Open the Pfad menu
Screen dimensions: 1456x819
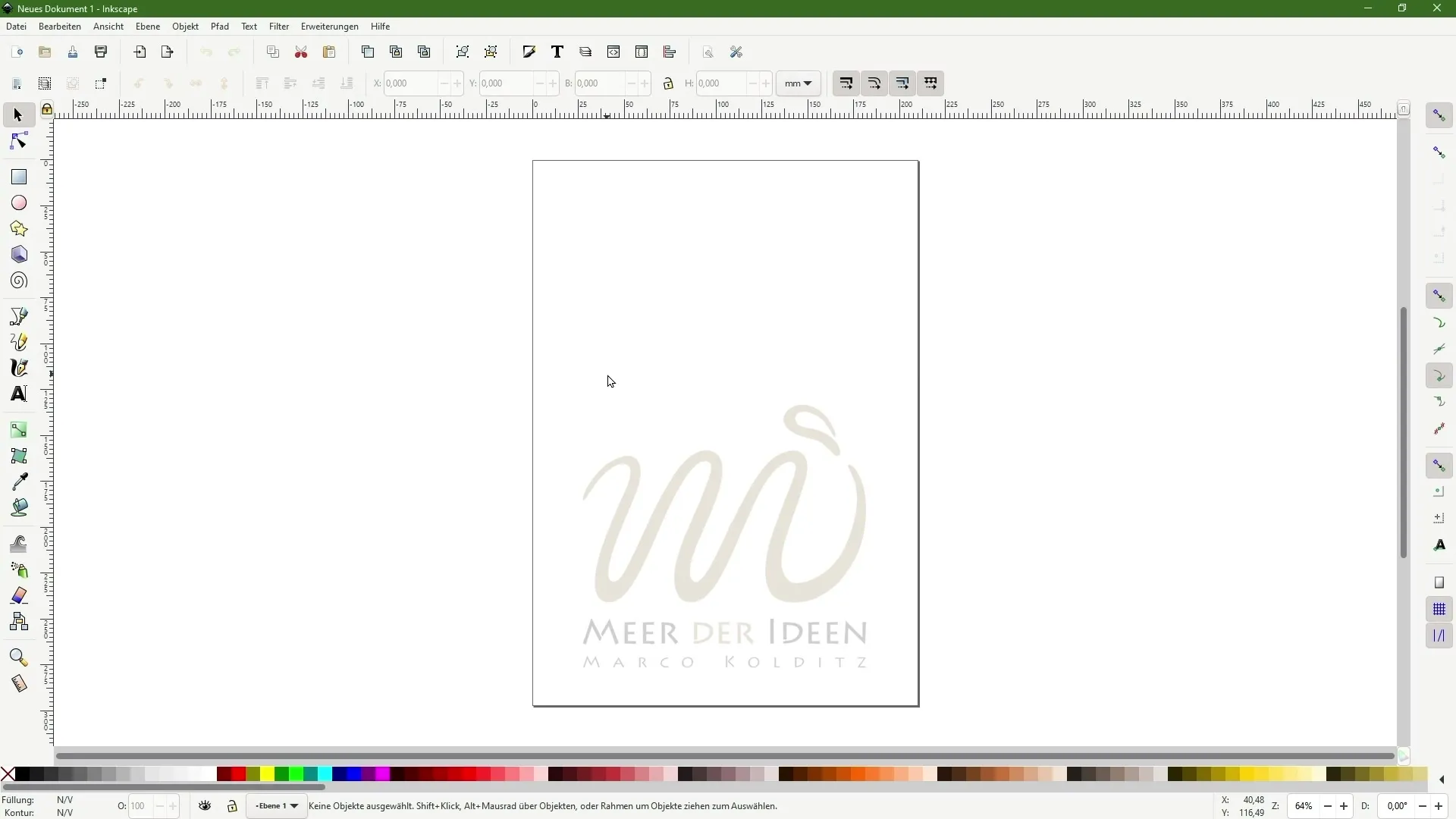pos(220,27)
